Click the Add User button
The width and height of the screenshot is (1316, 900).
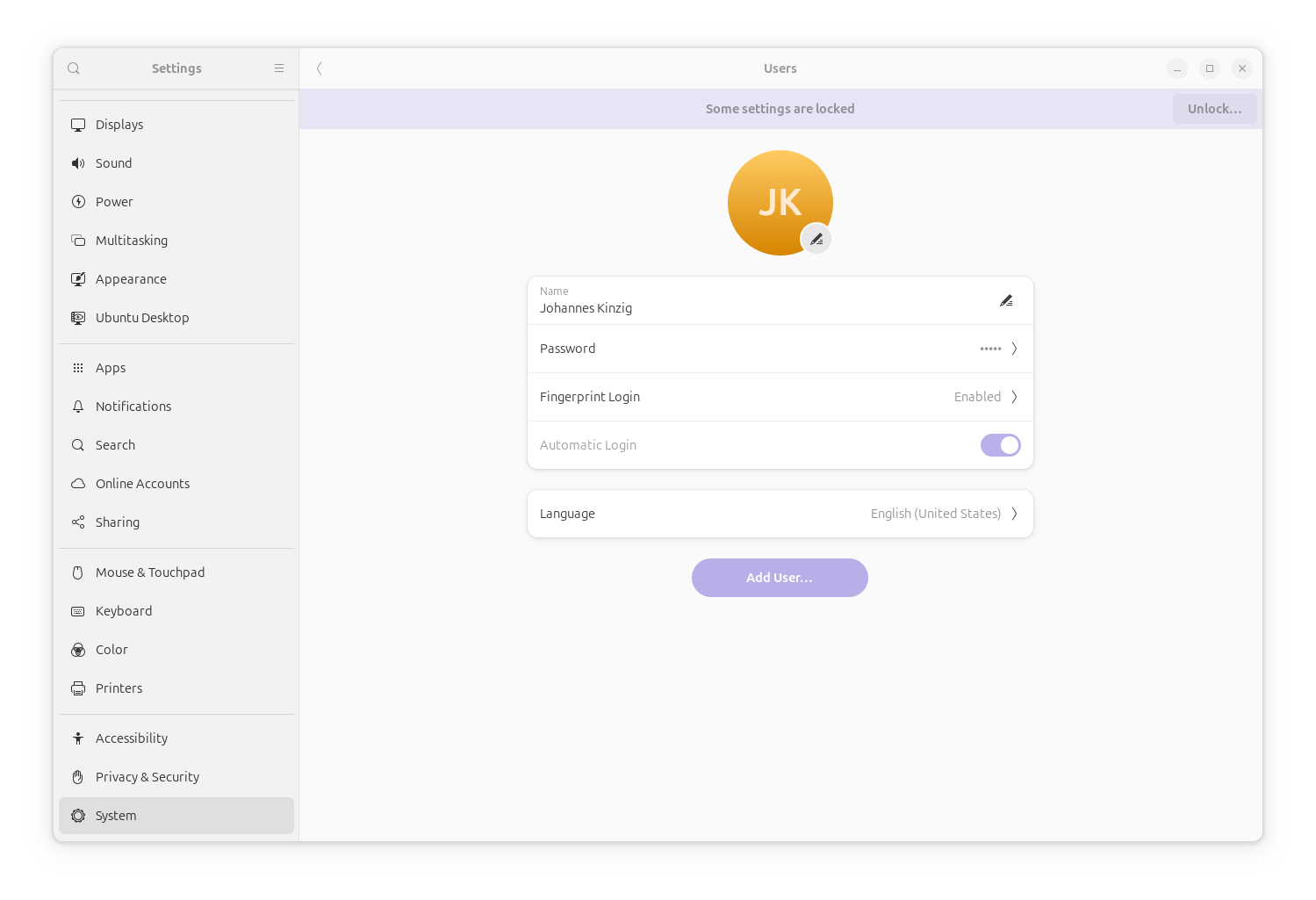[x=780, y=577]
